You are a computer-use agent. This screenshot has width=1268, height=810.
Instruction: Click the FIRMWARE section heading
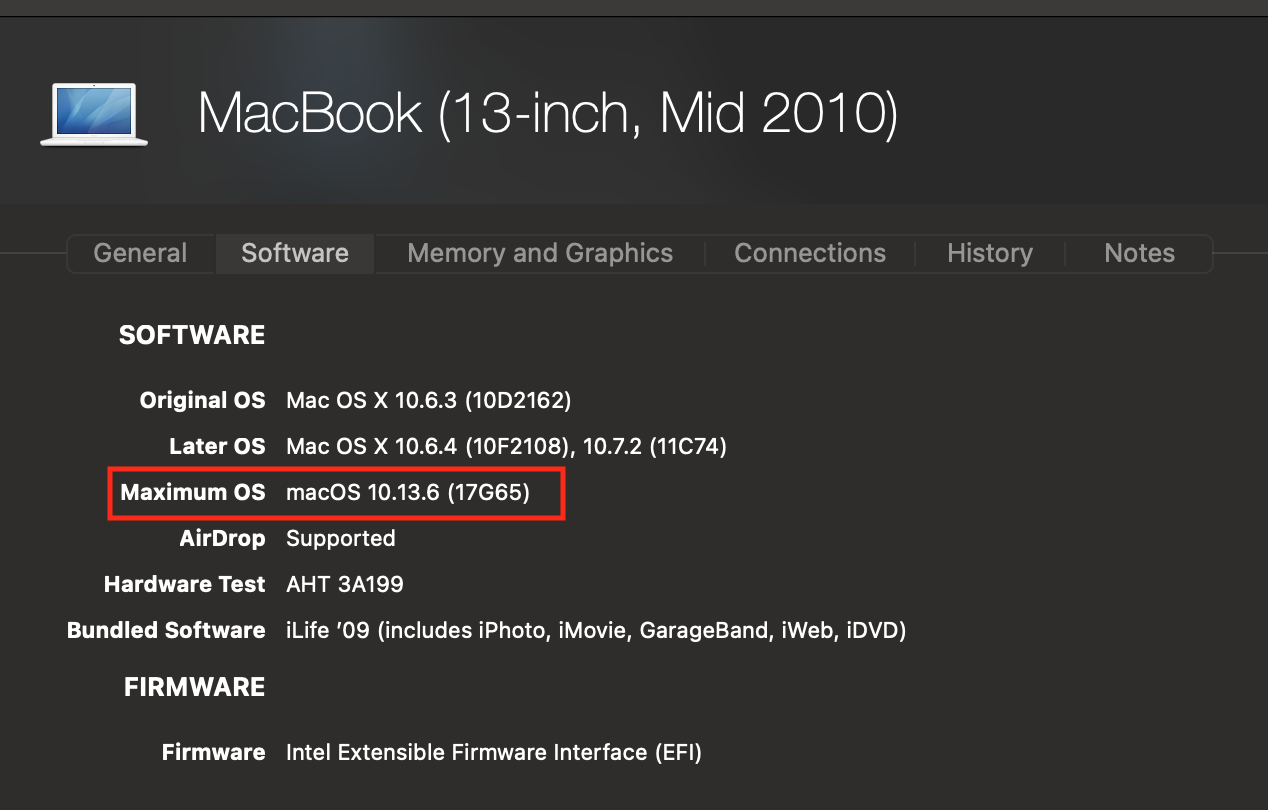click(x=195, y=687)
